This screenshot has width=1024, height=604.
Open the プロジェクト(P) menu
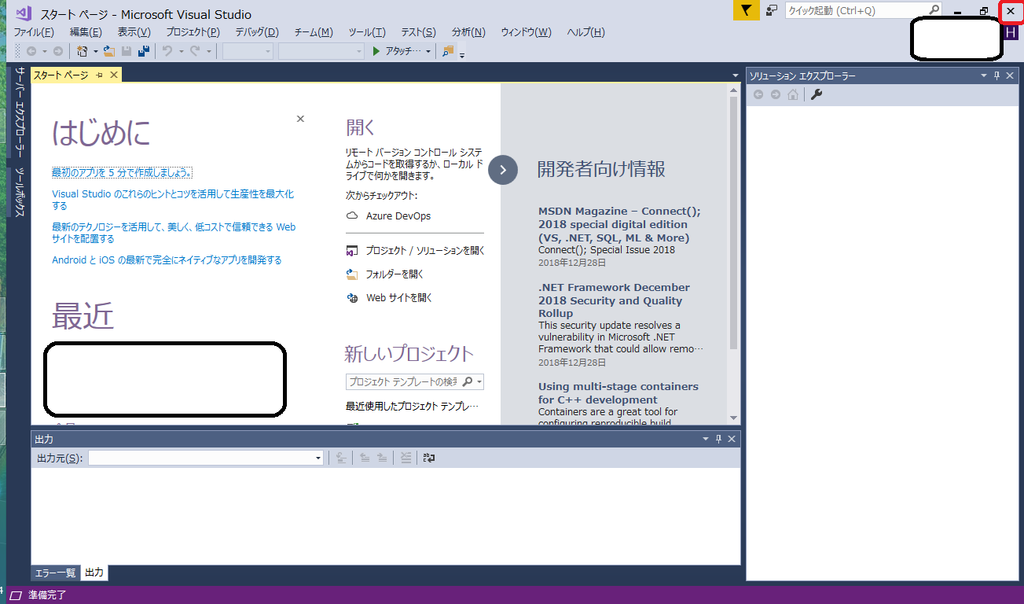coord(193,32)
